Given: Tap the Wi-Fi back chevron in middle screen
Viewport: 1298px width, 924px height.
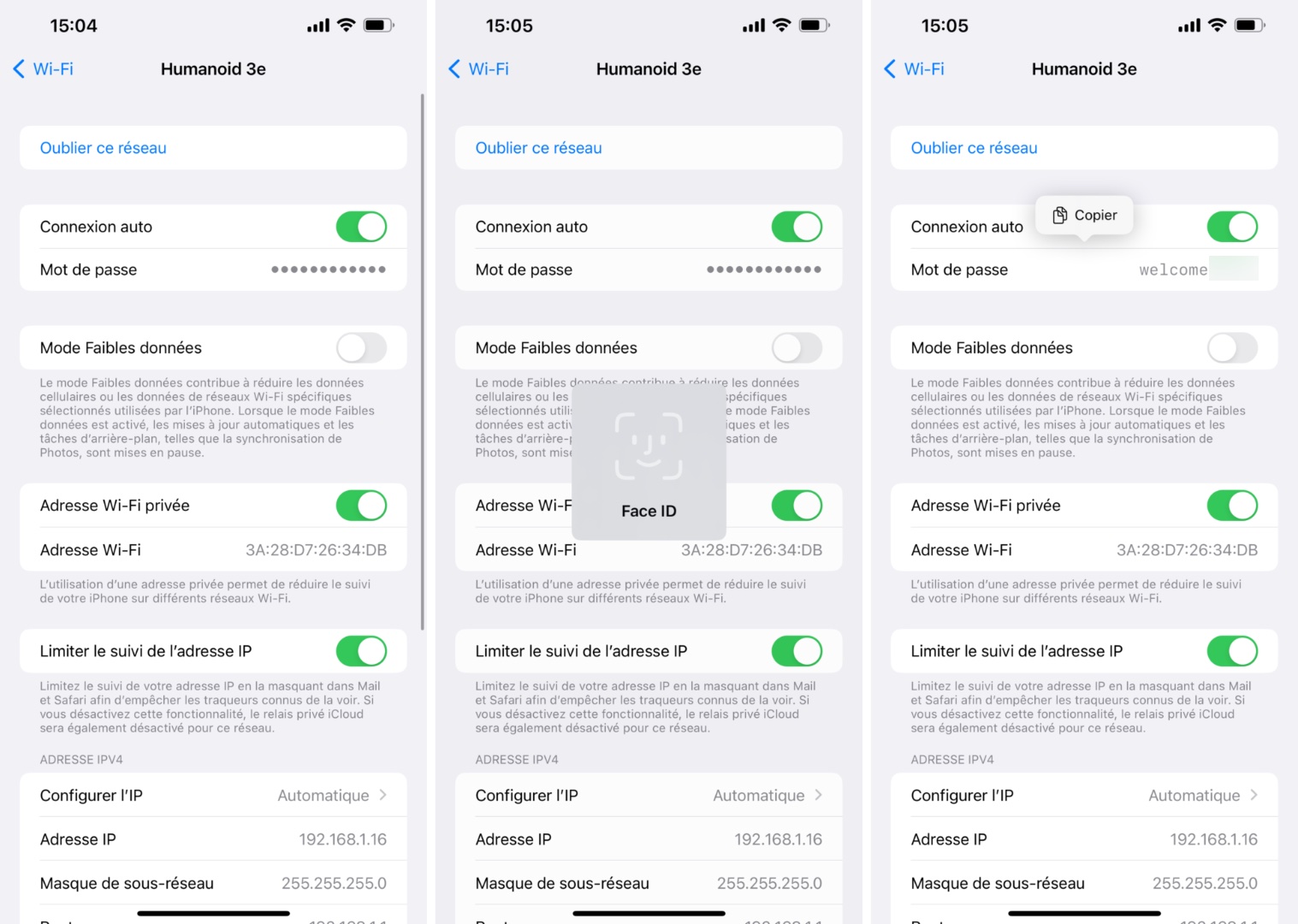Looking at the screenshot, I should pos(454,69).
